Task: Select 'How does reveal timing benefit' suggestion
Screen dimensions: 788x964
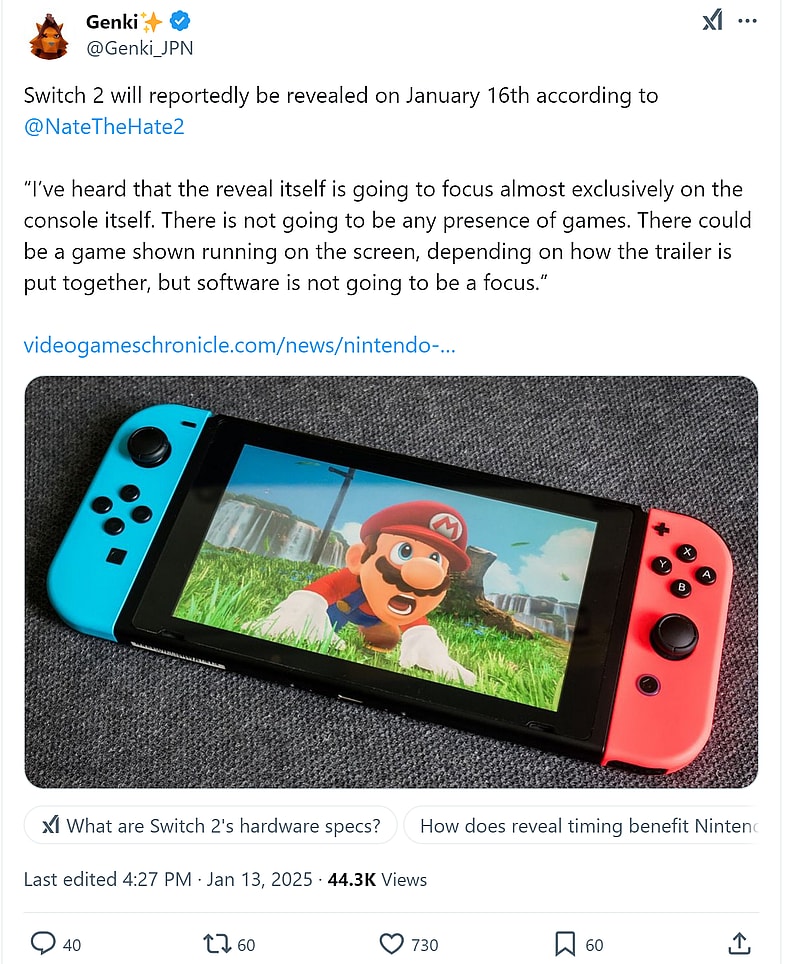Action: (x=588, y=826)
